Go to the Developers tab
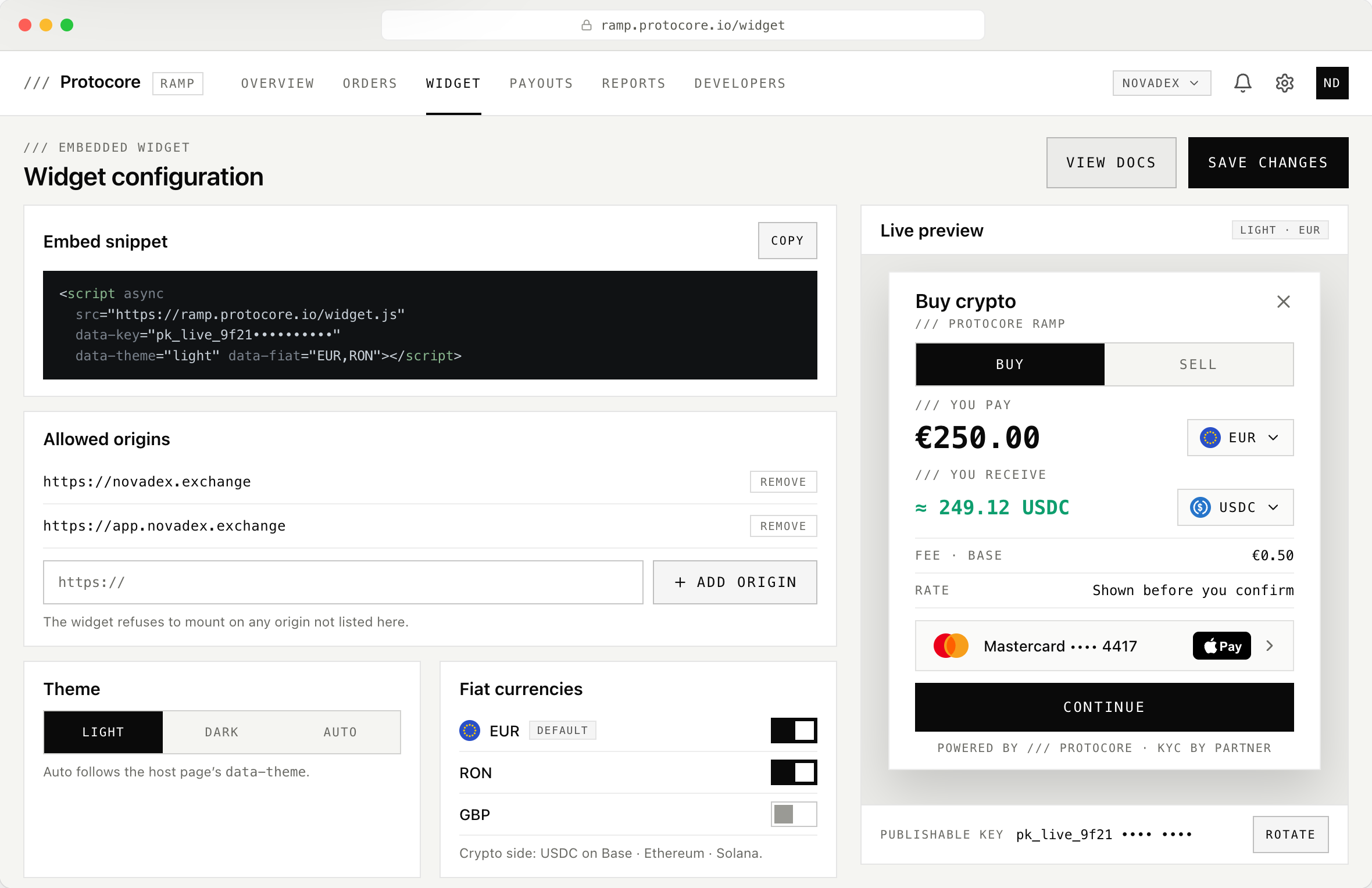The image size is (1372, 888). tap(740, 83)
